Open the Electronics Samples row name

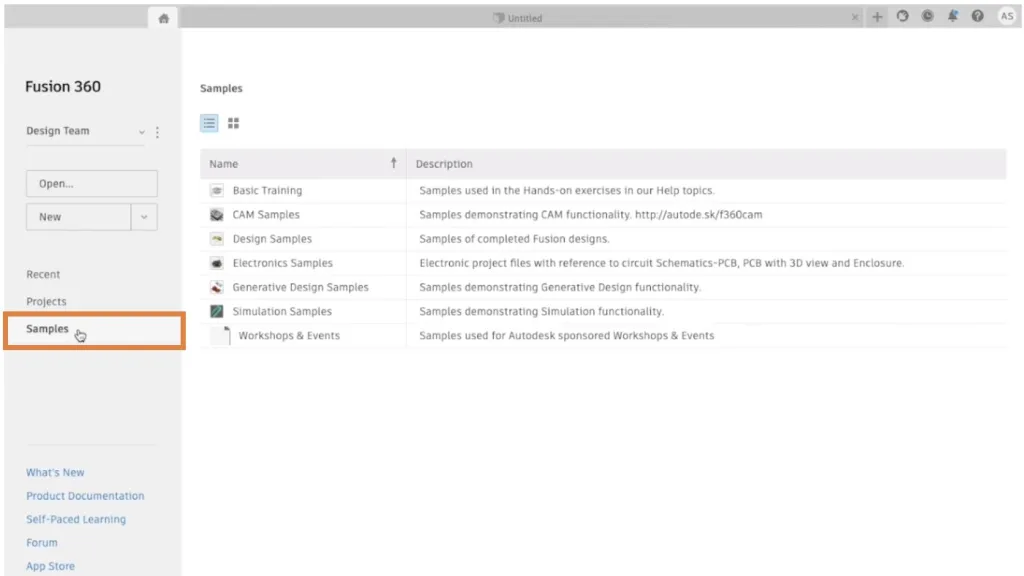[283, 263]
